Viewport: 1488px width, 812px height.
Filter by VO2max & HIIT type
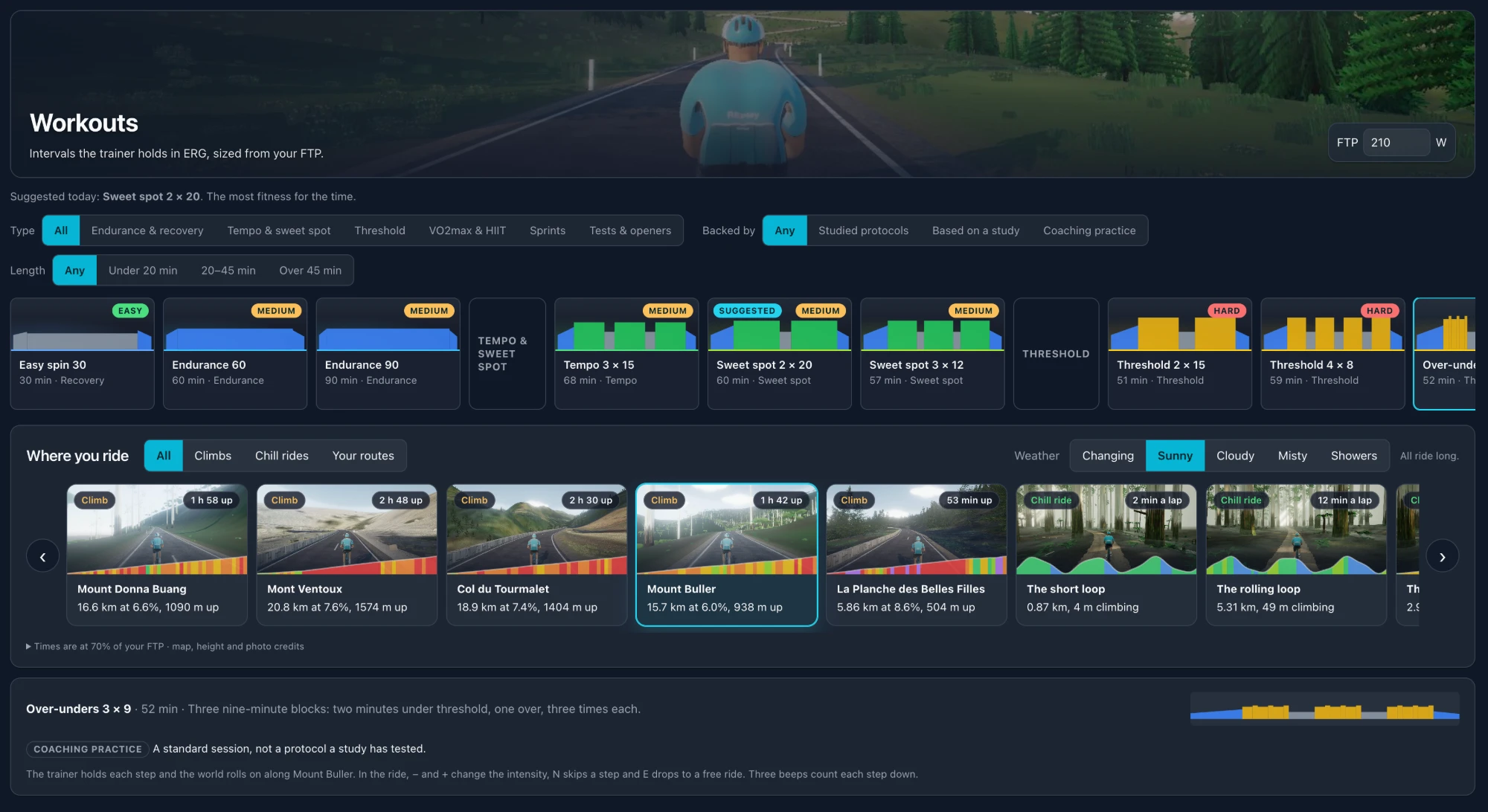(467, 231)
